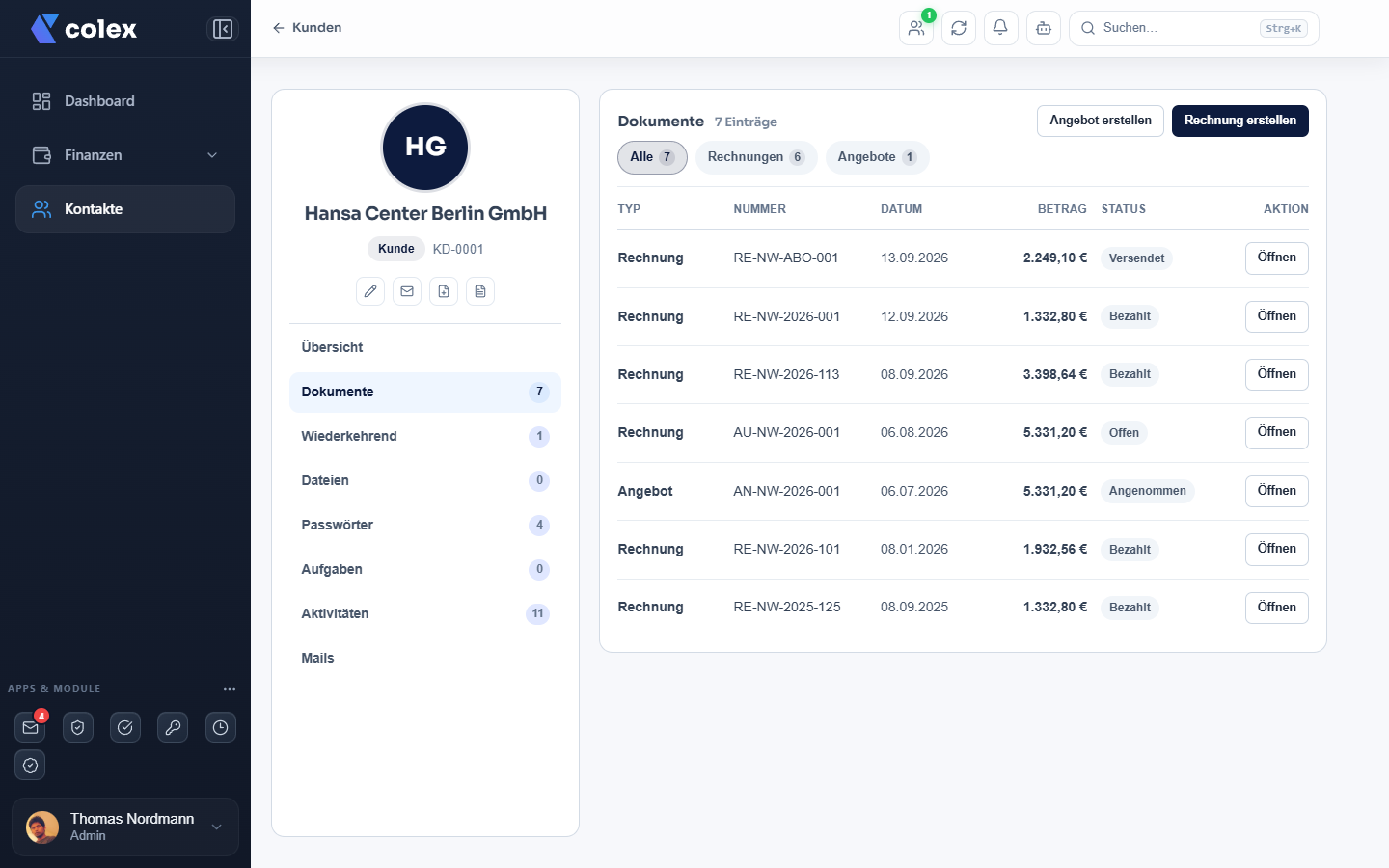Open Dashboard in the sidebar

[x=125, y=101]
